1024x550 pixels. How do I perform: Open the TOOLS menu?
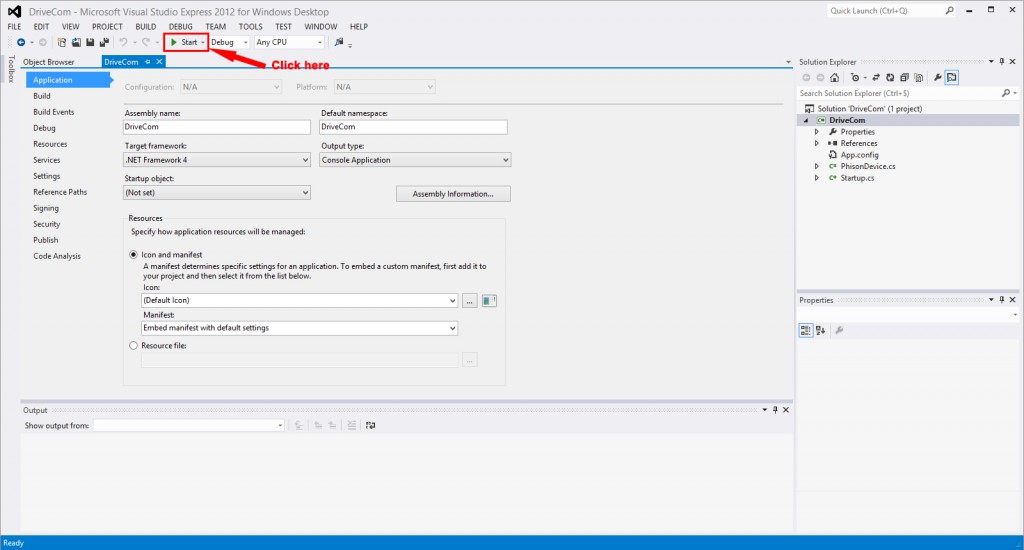coord(250,27)
